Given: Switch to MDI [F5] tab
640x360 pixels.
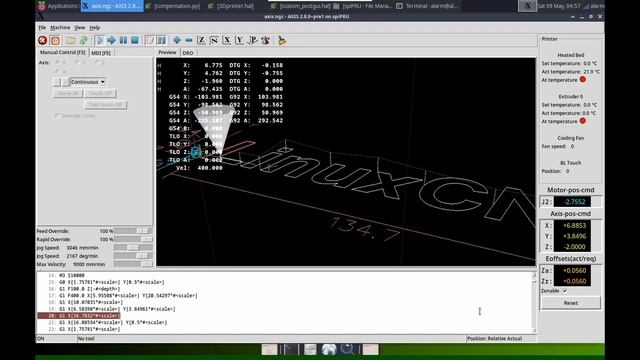Looking at the screenshot, I should (x=101, y=53).
